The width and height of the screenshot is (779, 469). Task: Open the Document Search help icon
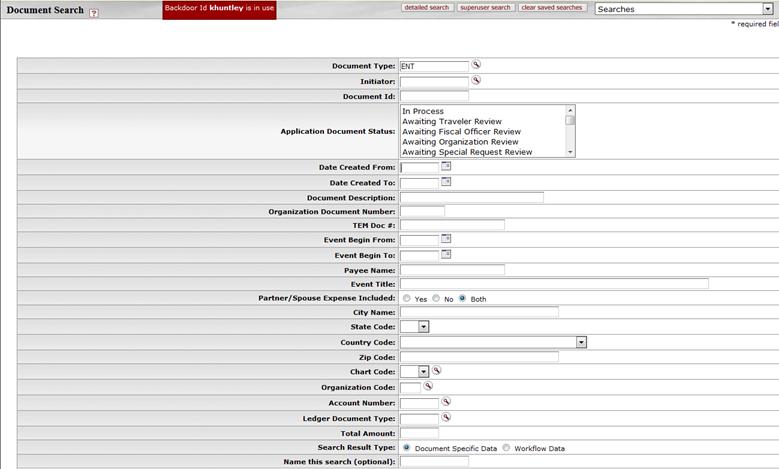click(93, 13)
